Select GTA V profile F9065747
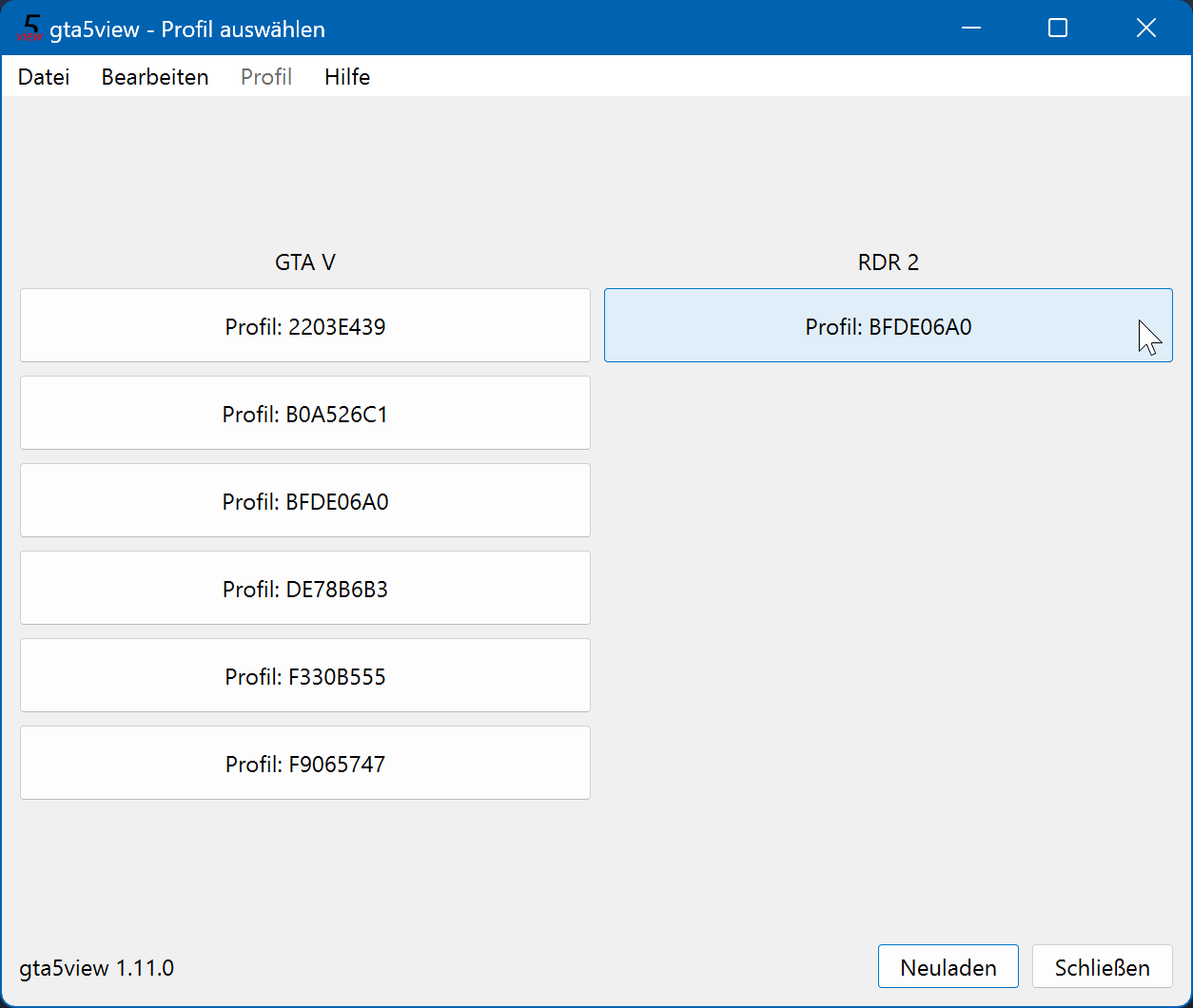 [305, 764]
